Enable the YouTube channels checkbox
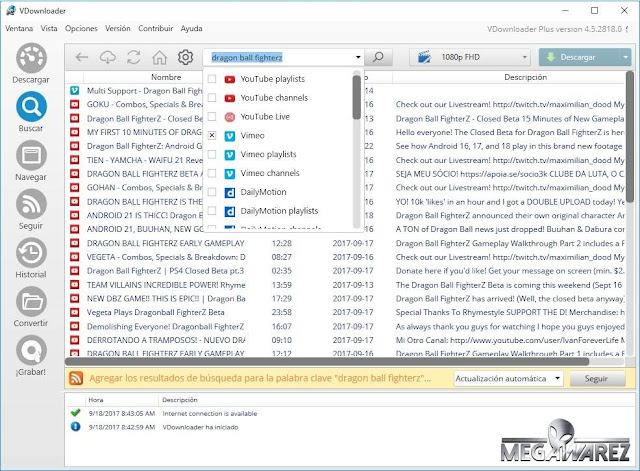 (x=212, y=98)
